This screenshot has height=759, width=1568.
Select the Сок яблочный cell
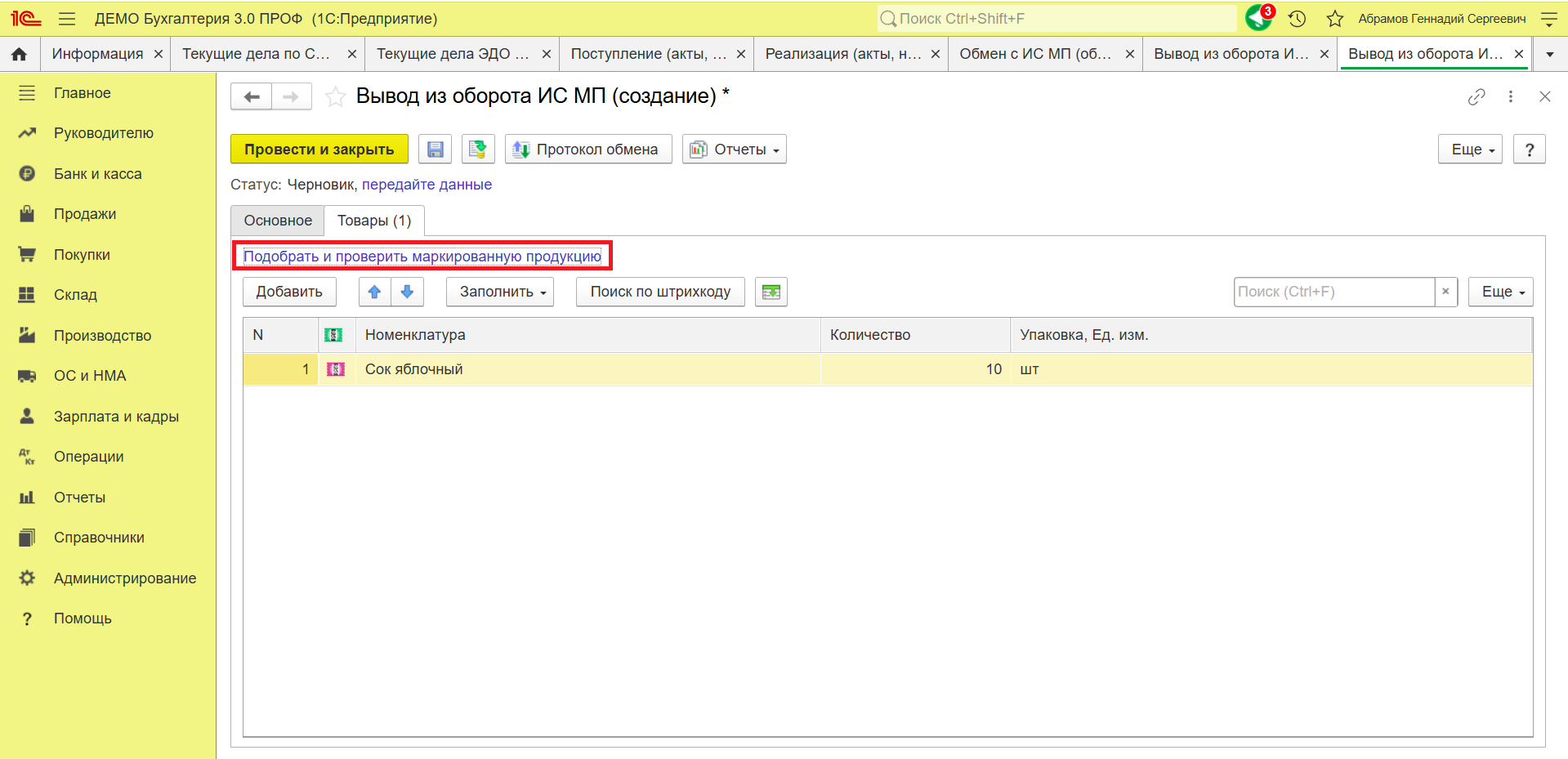coord(588,369)
